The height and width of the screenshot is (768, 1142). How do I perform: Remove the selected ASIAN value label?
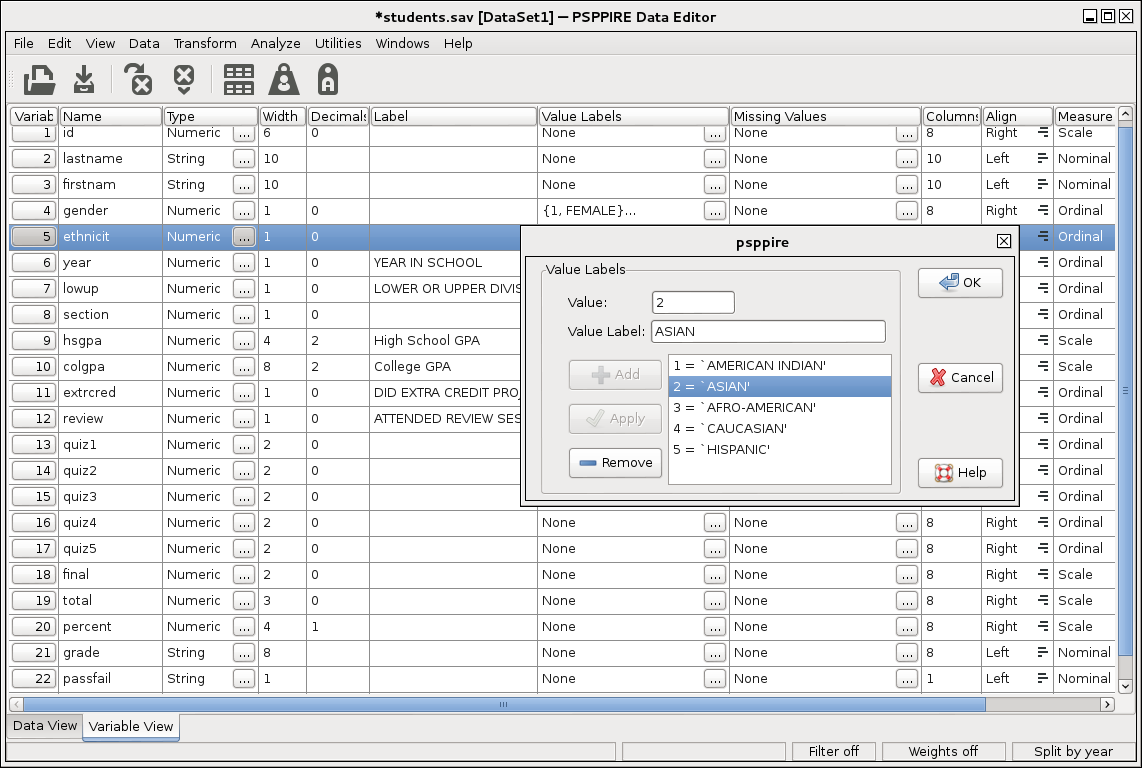pyautogui.click(x=615, y=463)
